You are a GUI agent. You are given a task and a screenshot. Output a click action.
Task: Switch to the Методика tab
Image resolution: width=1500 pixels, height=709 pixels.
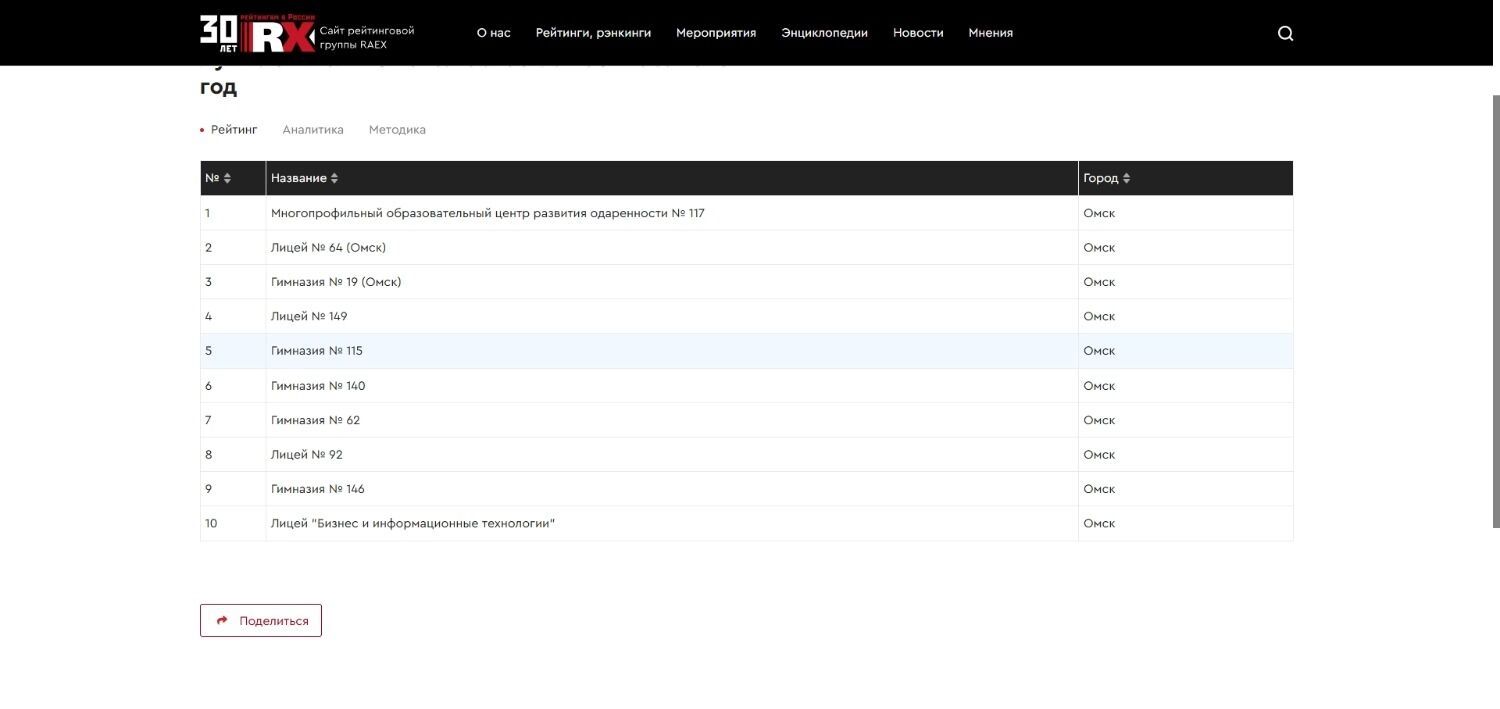click(x=397, y=130)
